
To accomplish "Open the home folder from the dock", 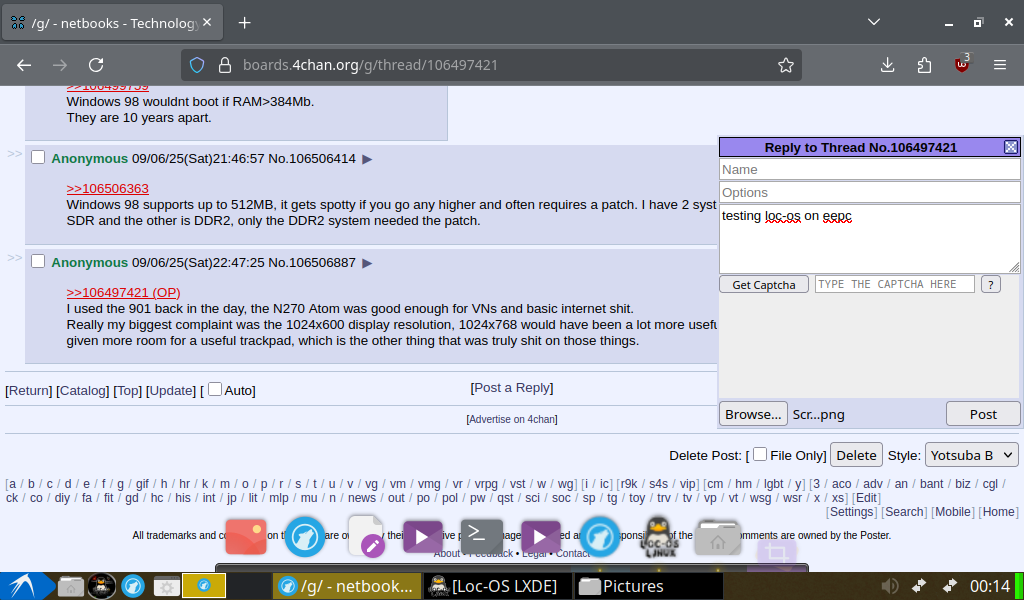I will click(x=717, y=537).
